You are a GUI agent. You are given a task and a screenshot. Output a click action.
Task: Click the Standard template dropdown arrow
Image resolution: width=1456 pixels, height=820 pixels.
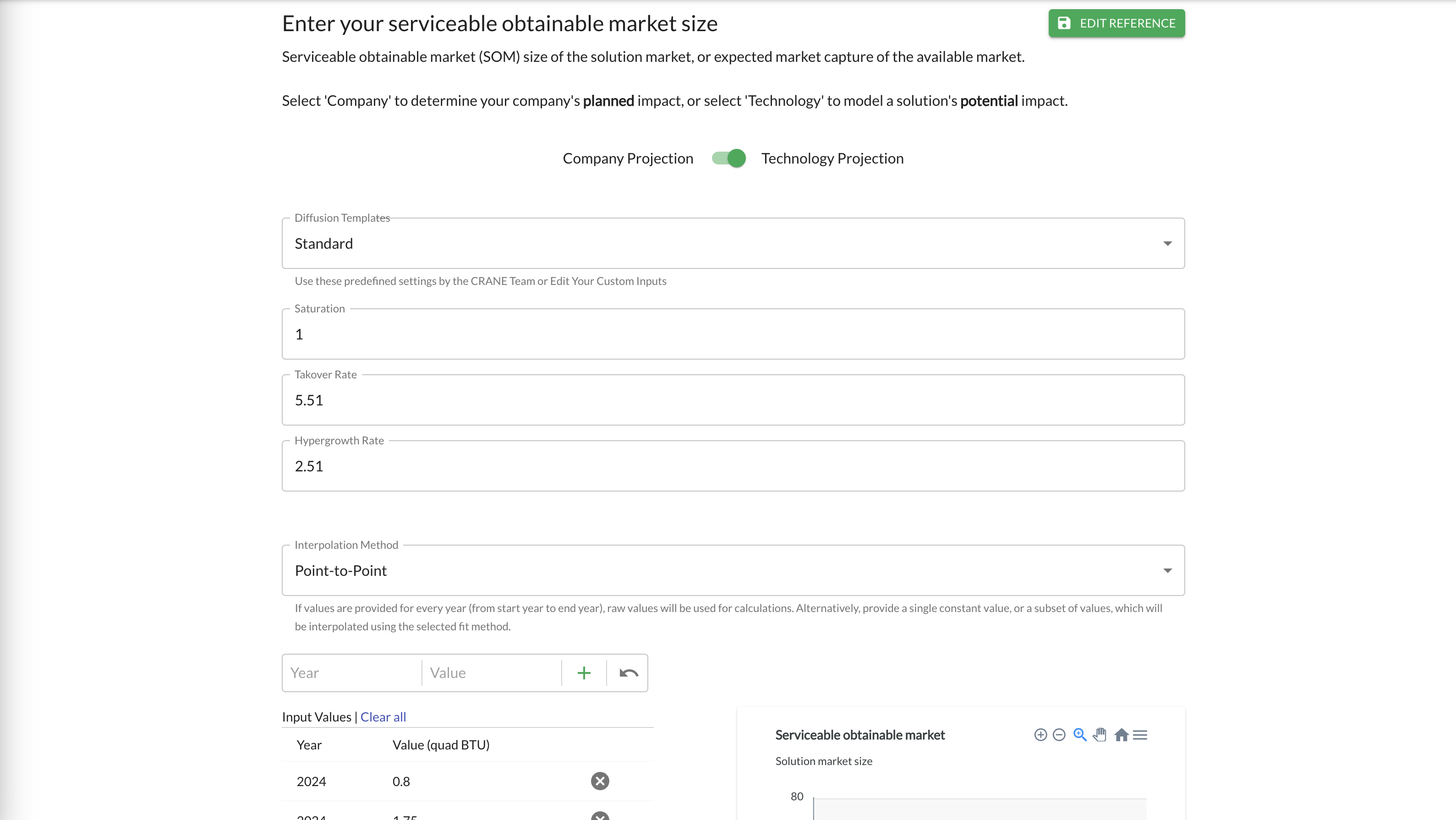(x=1167, y=244)
